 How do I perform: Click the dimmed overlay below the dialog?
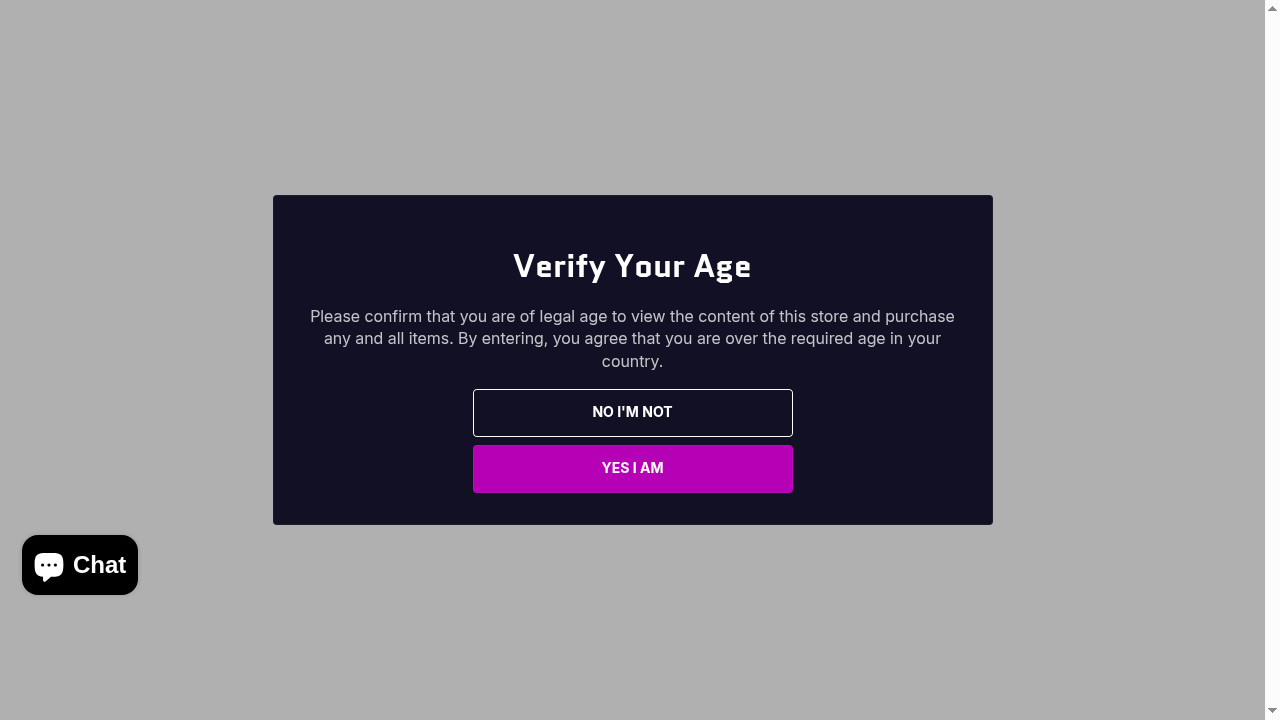632,620
